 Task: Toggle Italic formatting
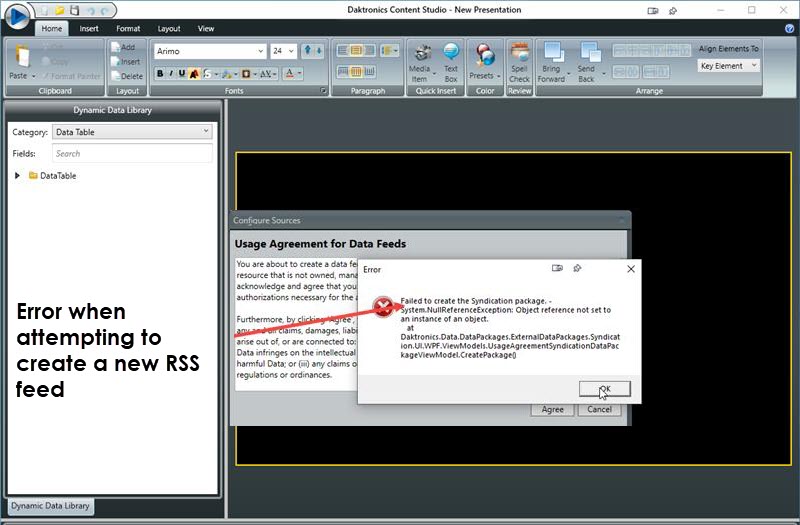coord(171,73)
